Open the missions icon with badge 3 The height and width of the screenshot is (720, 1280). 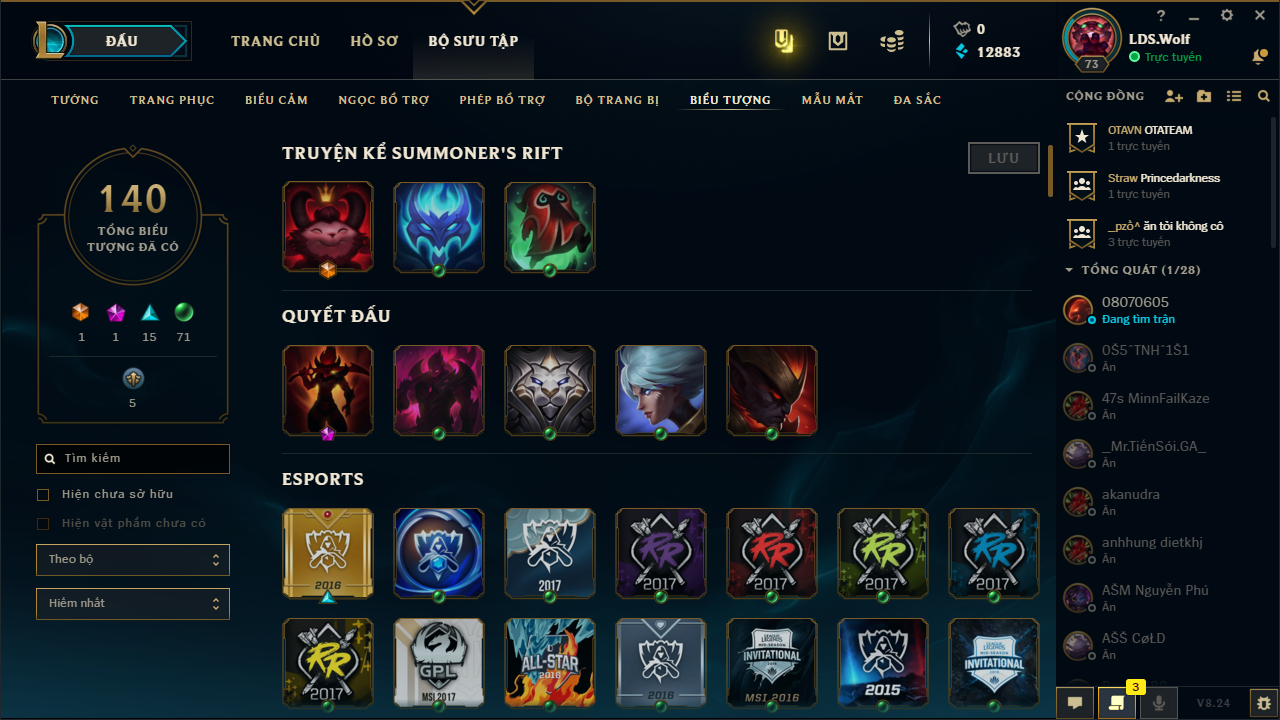coord(1116,702)
